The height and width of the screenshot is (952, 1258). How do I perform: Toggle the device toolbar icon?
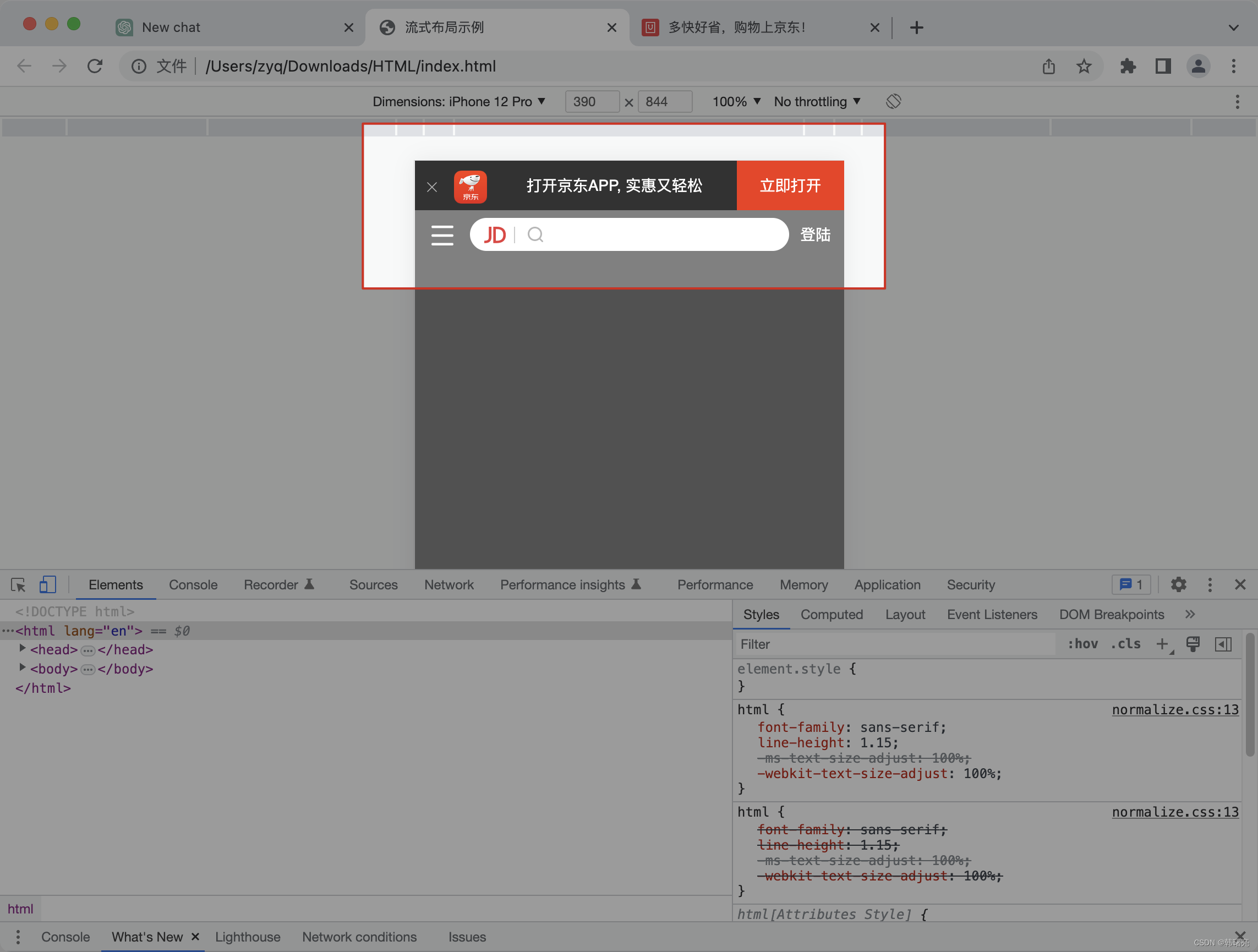(47, 584)
